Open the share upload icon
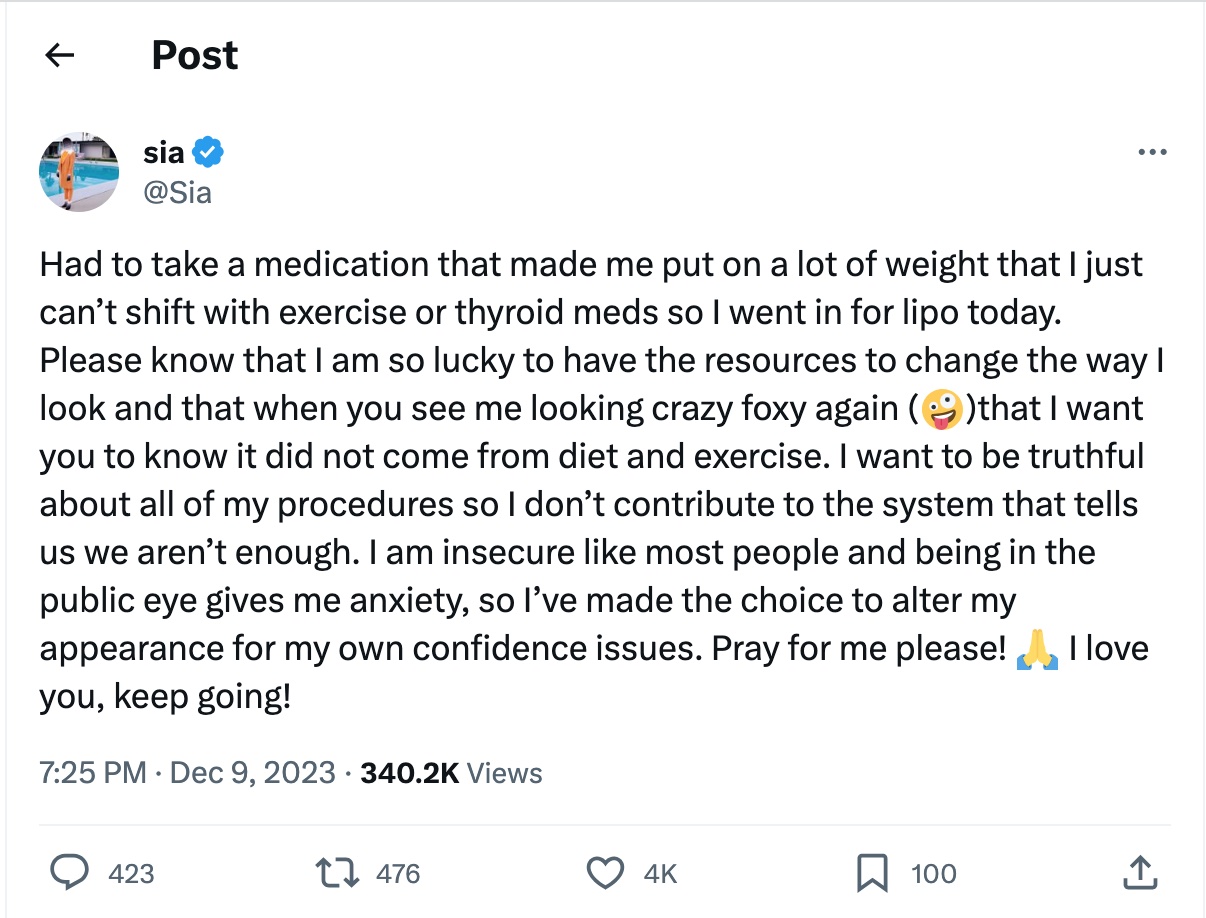The height and width of the screenshot is (918, 1206). (1139, 873)
